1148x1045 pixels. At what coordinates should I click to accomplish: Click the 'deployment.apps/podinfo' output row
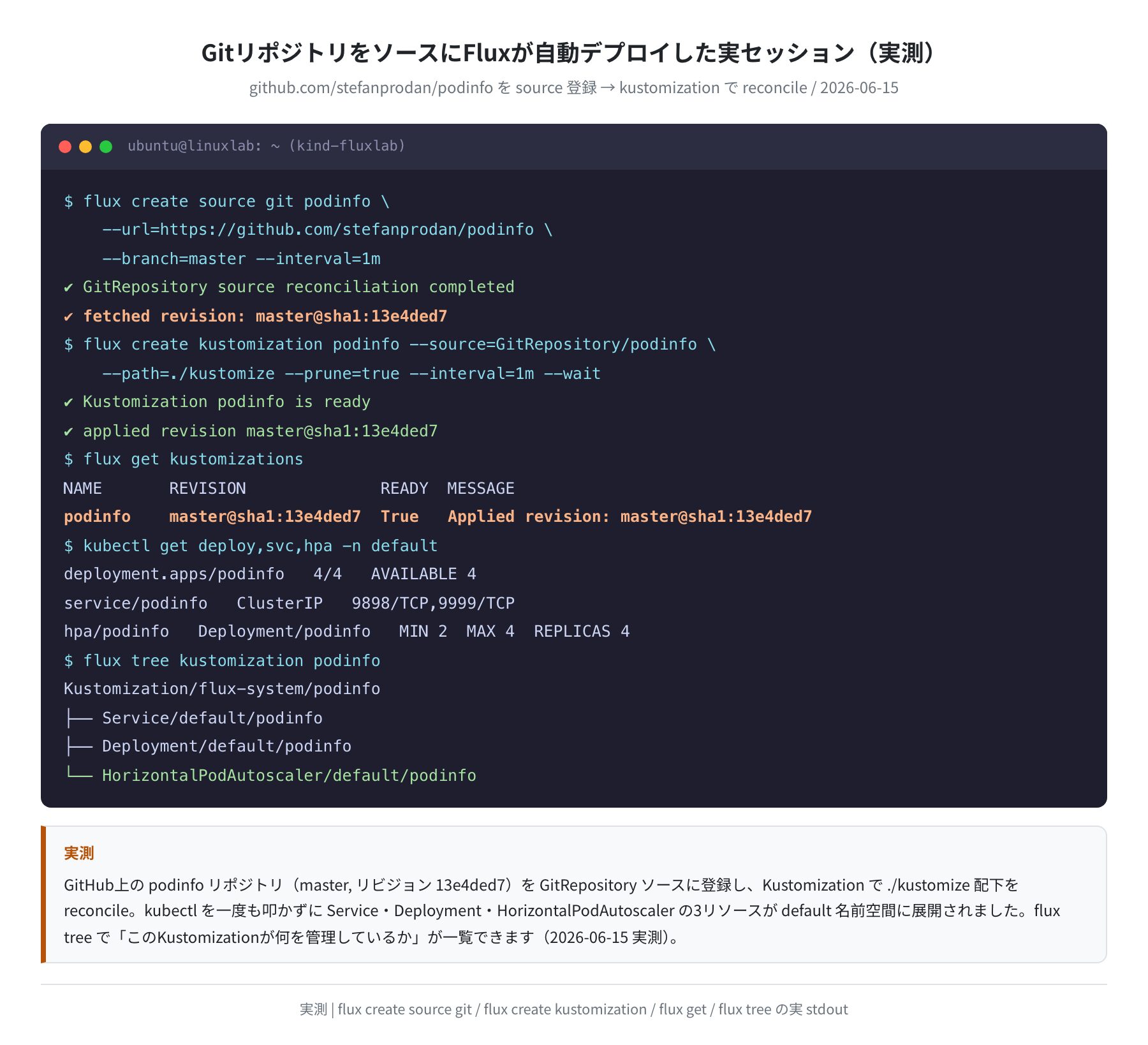click(x=270, y=574)
